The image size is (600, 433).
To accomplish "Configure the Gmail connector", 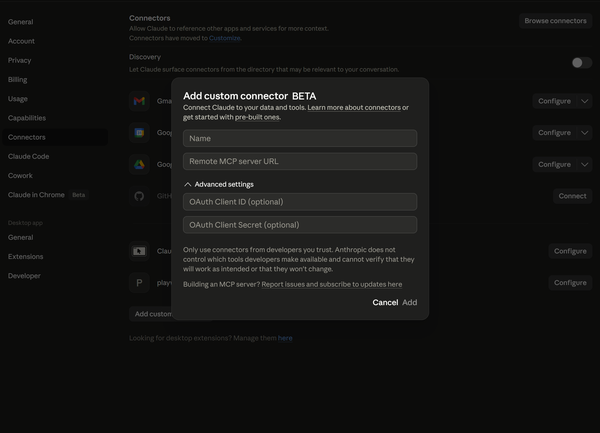I will 554,101.
